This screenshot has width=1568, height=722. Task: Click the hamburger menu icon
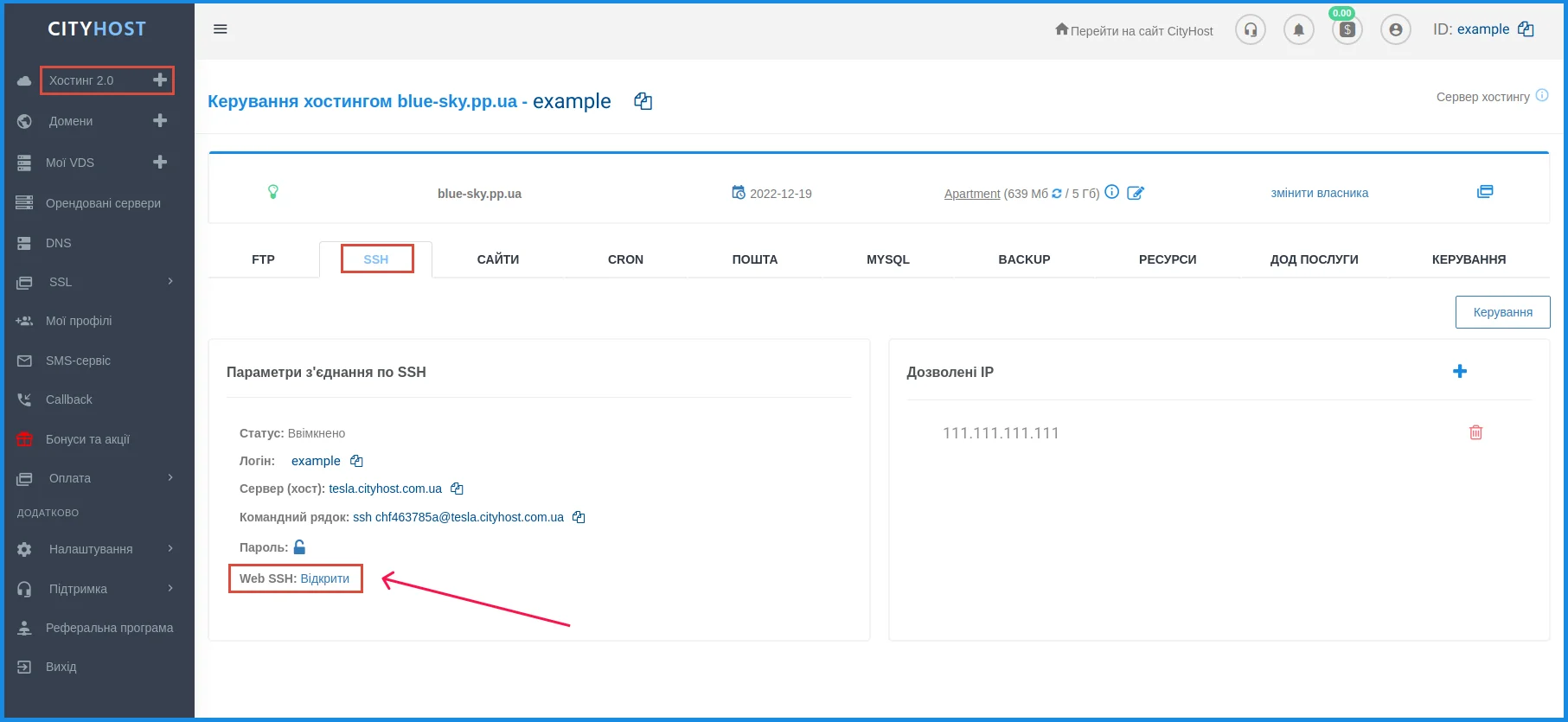pos(221,29)
